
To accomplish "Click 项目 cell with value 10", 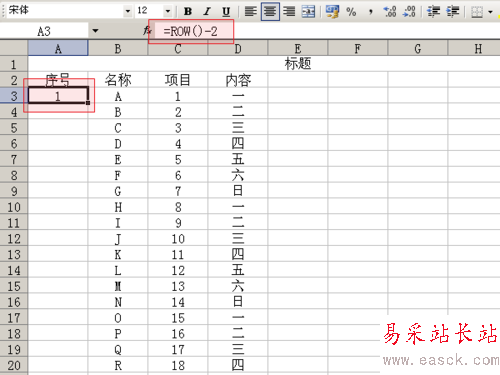I will pyautogui.click(x=178, y=239).
